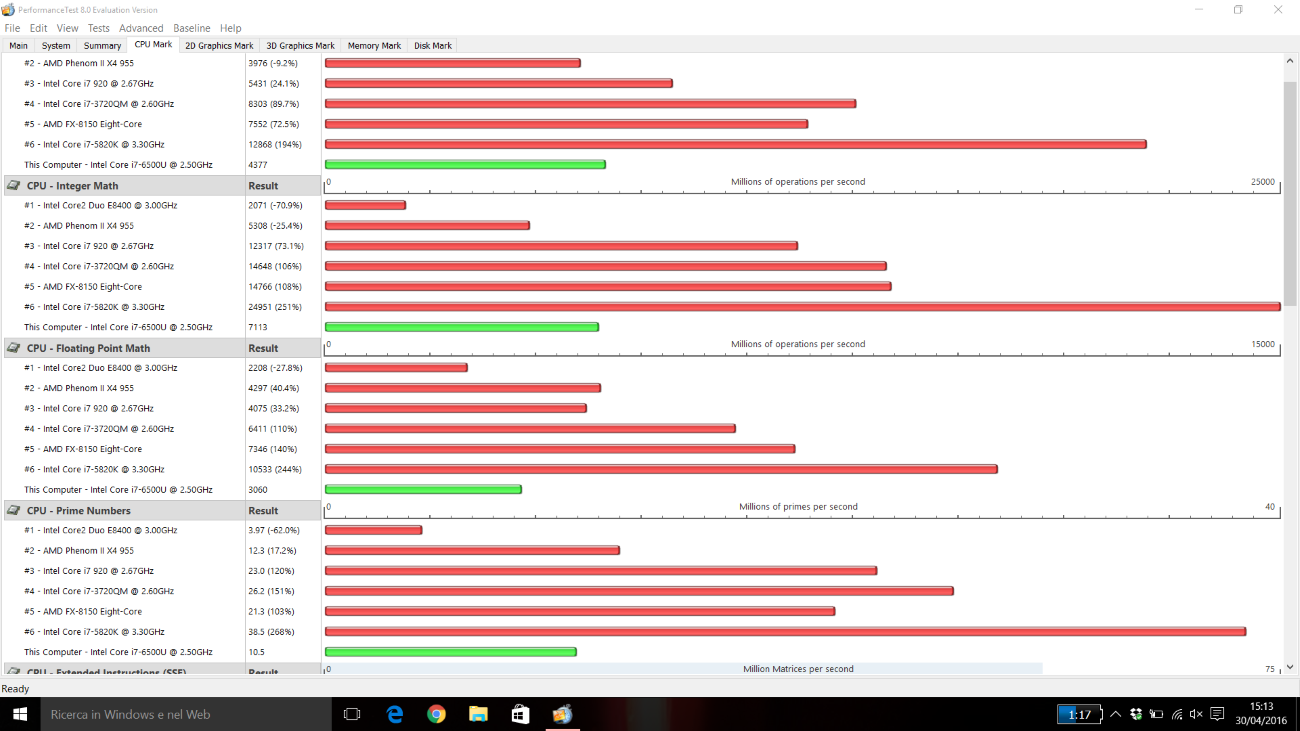Switch to the Main tab
This screenshot has height=731, width=1300.
click(x=18, y=46)
